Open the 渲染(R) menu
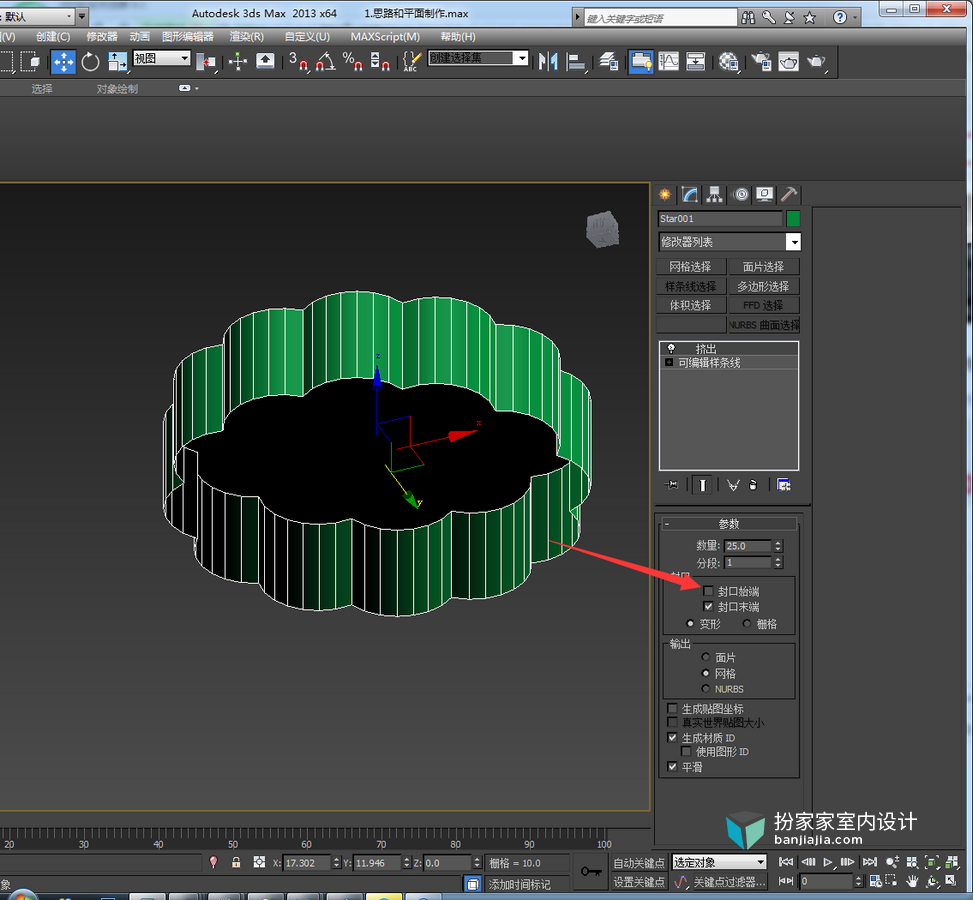Screen dimensions: 973x900 246,37
